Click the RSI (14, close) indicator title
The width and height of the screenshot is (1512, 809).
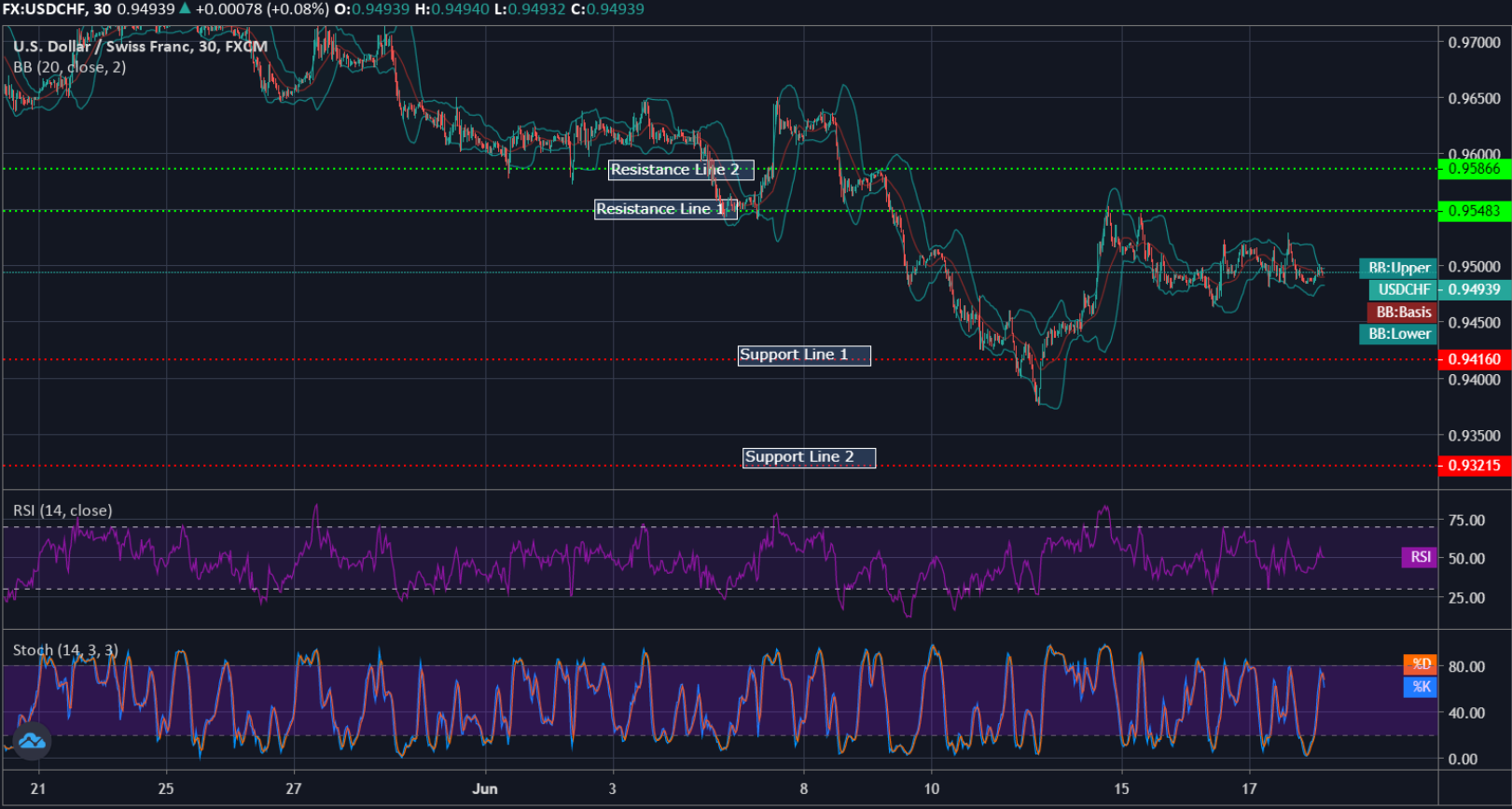coord(62,510)
